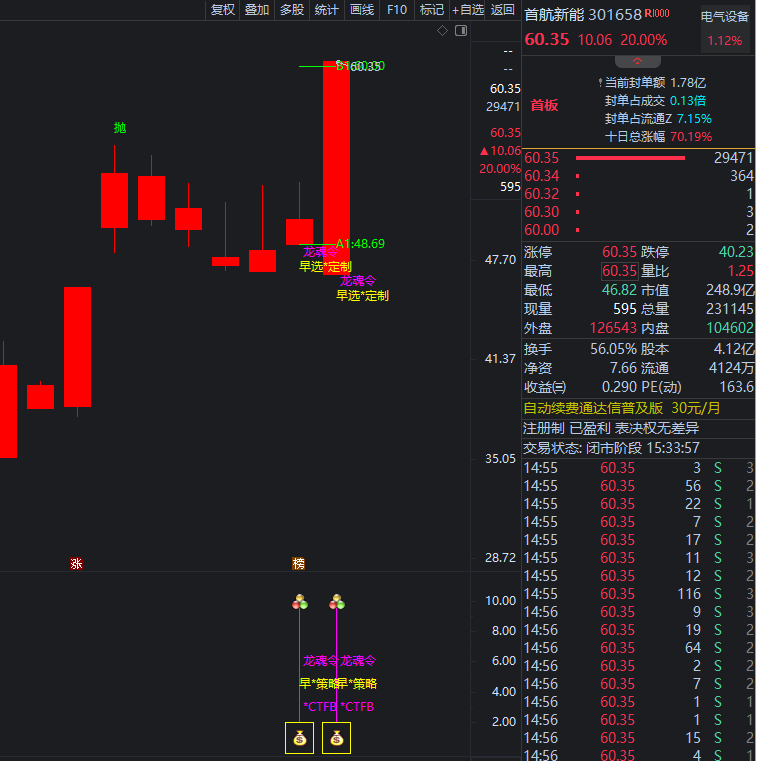The image size is (757, 761).
Task: Open the 统计 statistics menu
Action: click(x=327, y=10)
